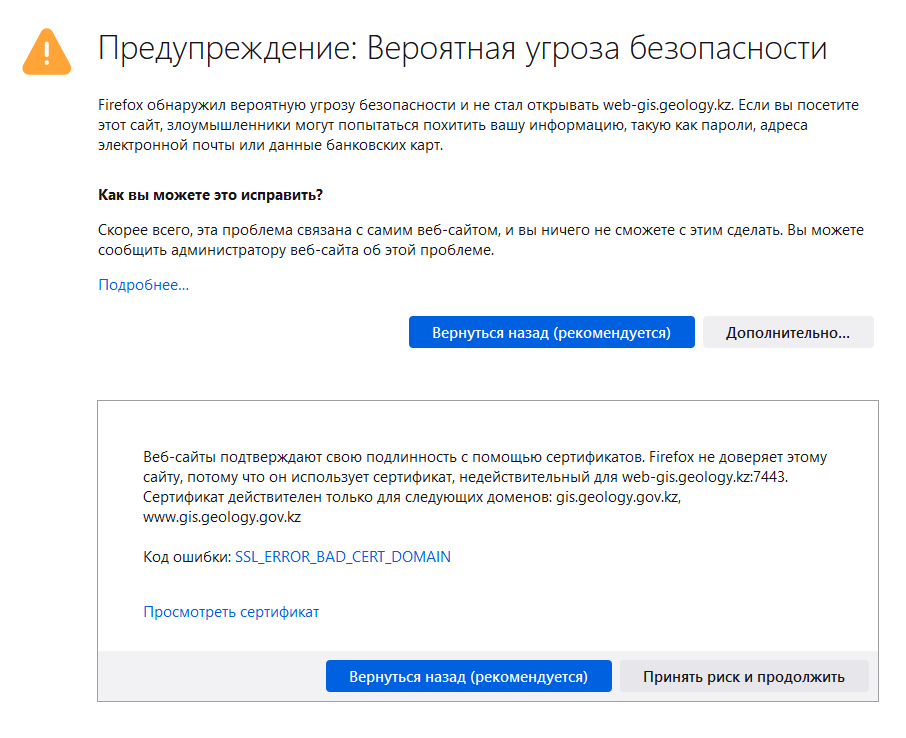
Task: Open the 'Подробнее...' learn more link
Action: tap(143, 285)
